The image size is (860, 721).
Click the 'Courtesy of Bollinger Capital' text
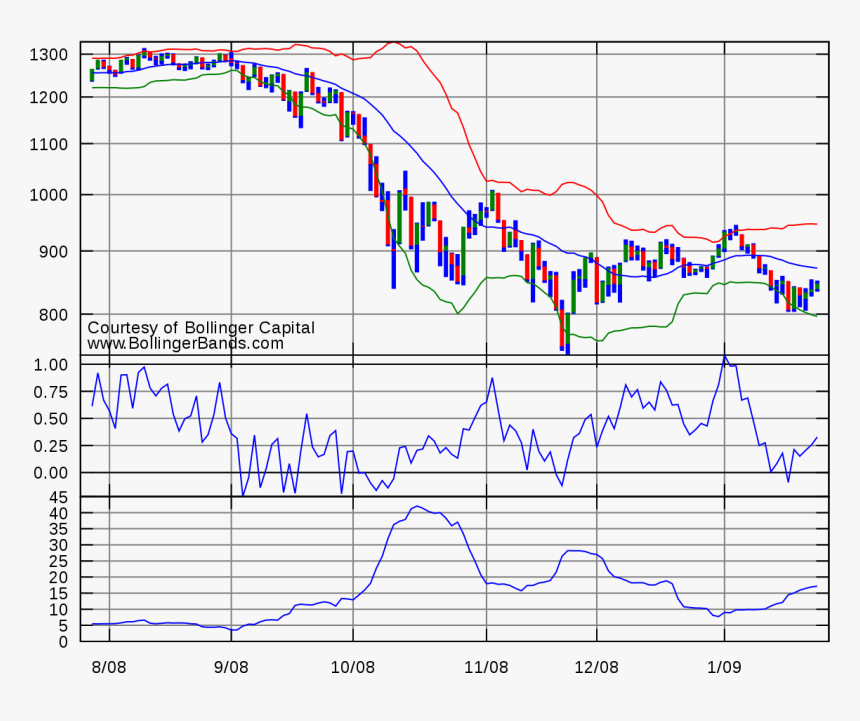pyautogui.click(x=201, y=328)
